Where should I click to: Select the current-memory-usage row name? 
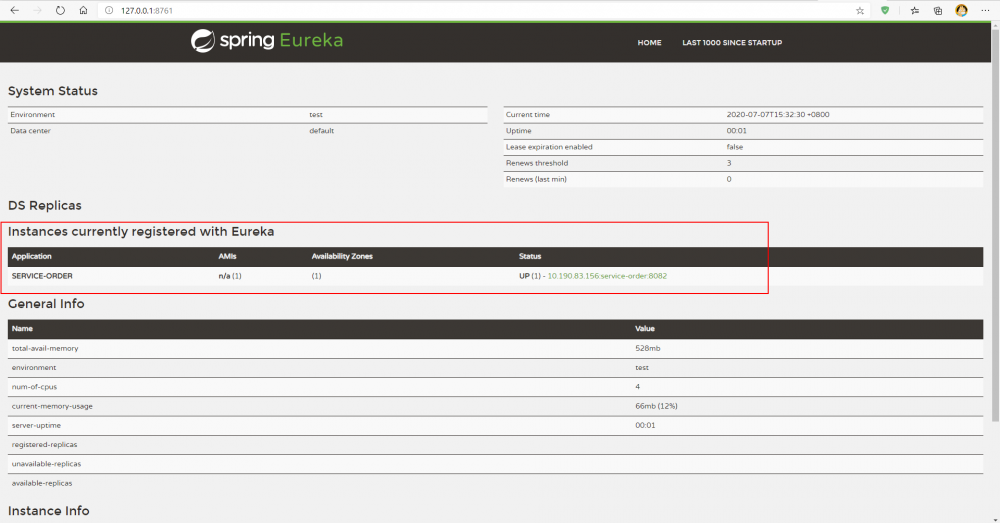(52, 406)
